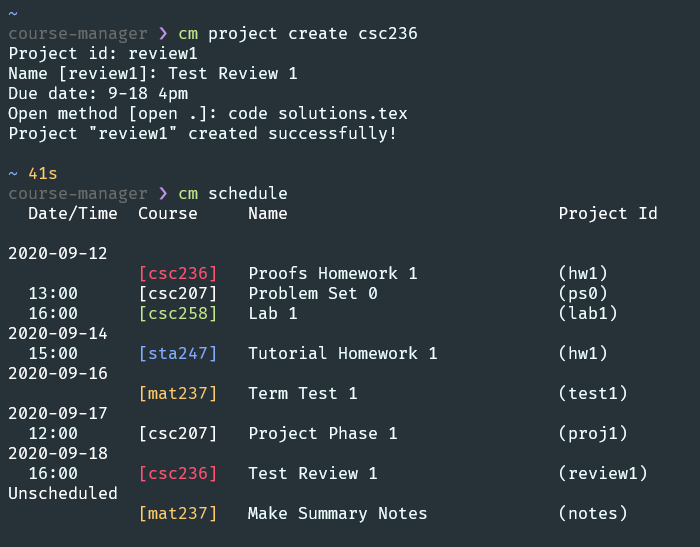Select the "Course" column header
This screenshot has height=547, width=700.
167,213
